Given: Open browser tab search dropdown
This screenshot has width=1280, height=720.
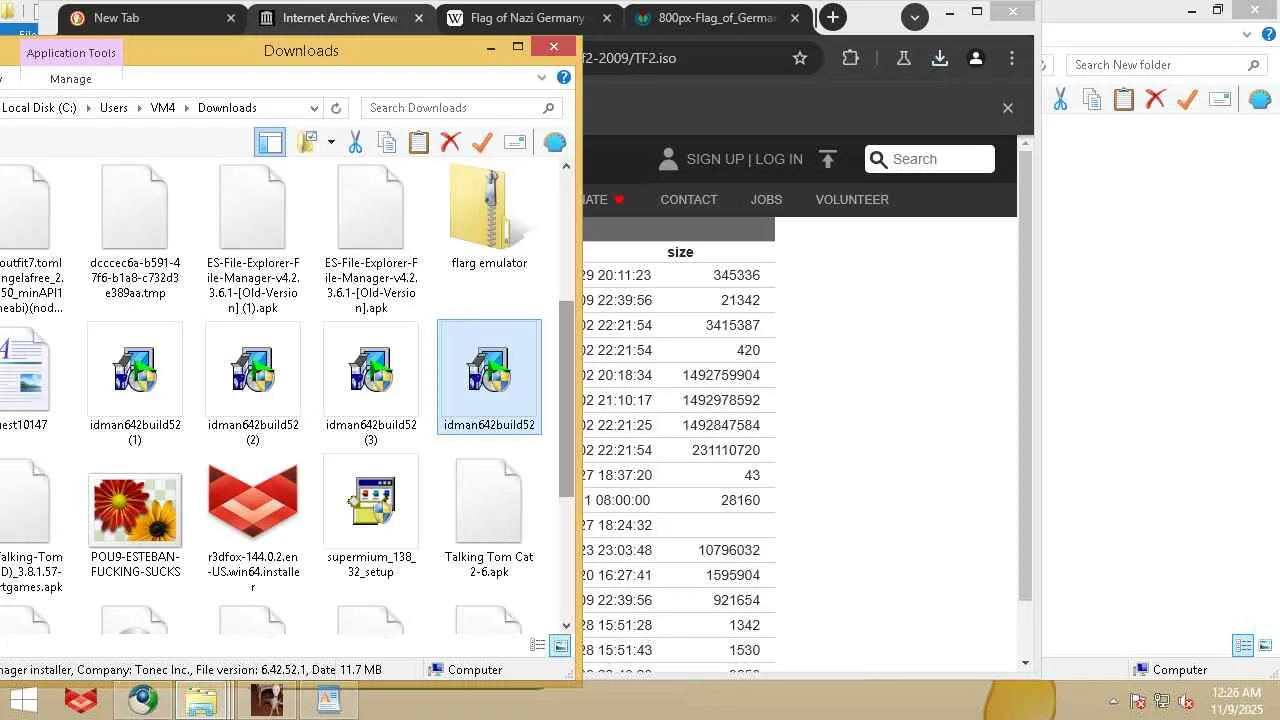Looking at the screenshot, I should (914, 17).
